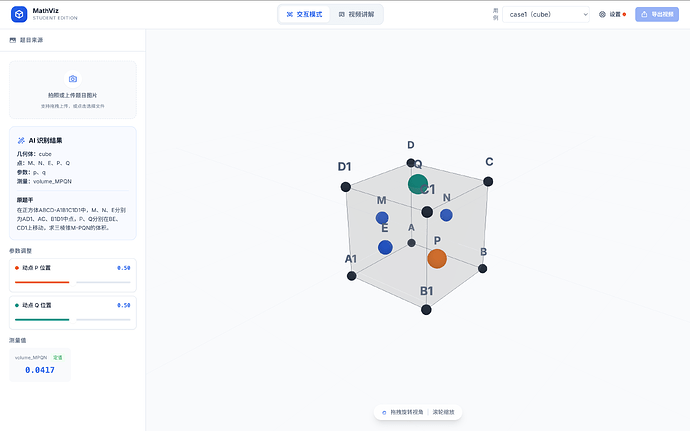Click the 动点 P 位置 slider track
The width and height of the screenshot is (690, 431).
pos(72,282)
